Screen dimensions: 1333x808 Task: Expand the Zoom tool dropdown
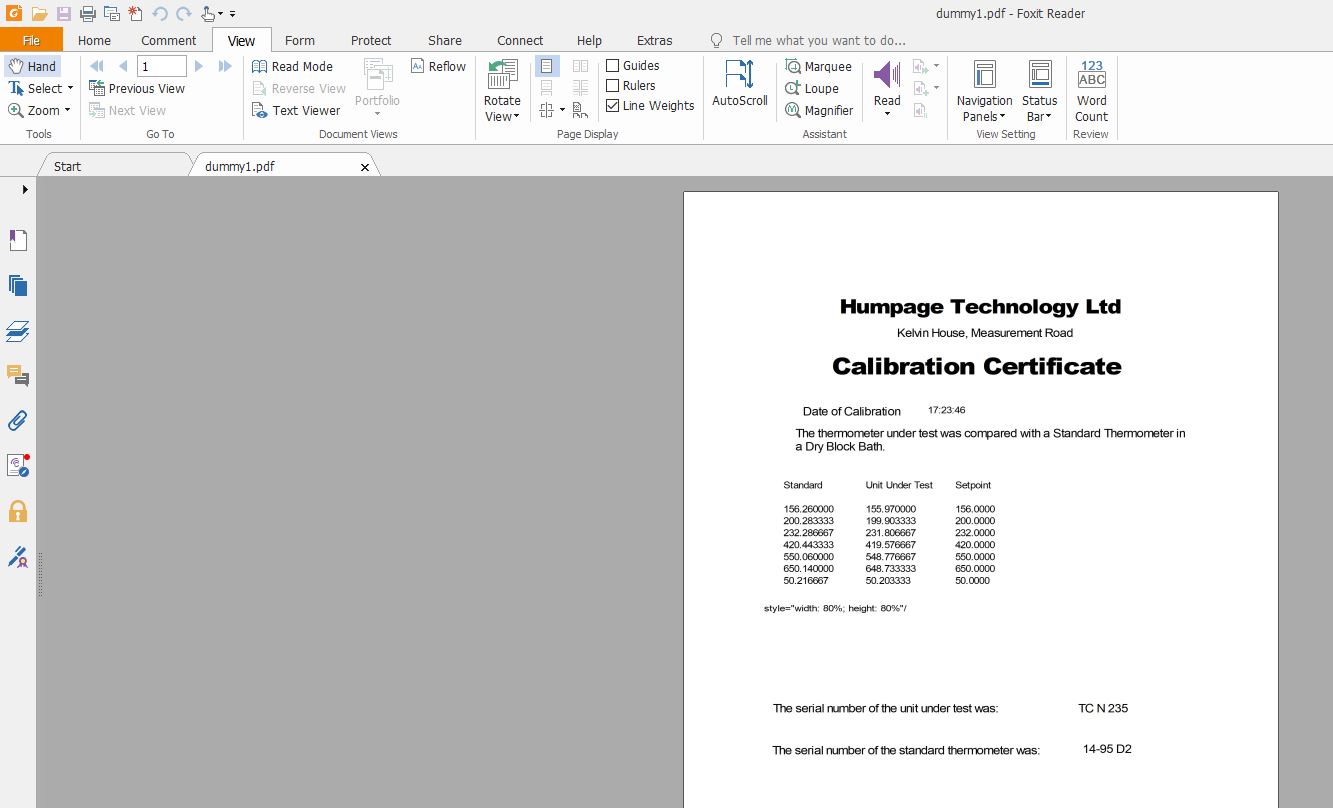(68, 110)
